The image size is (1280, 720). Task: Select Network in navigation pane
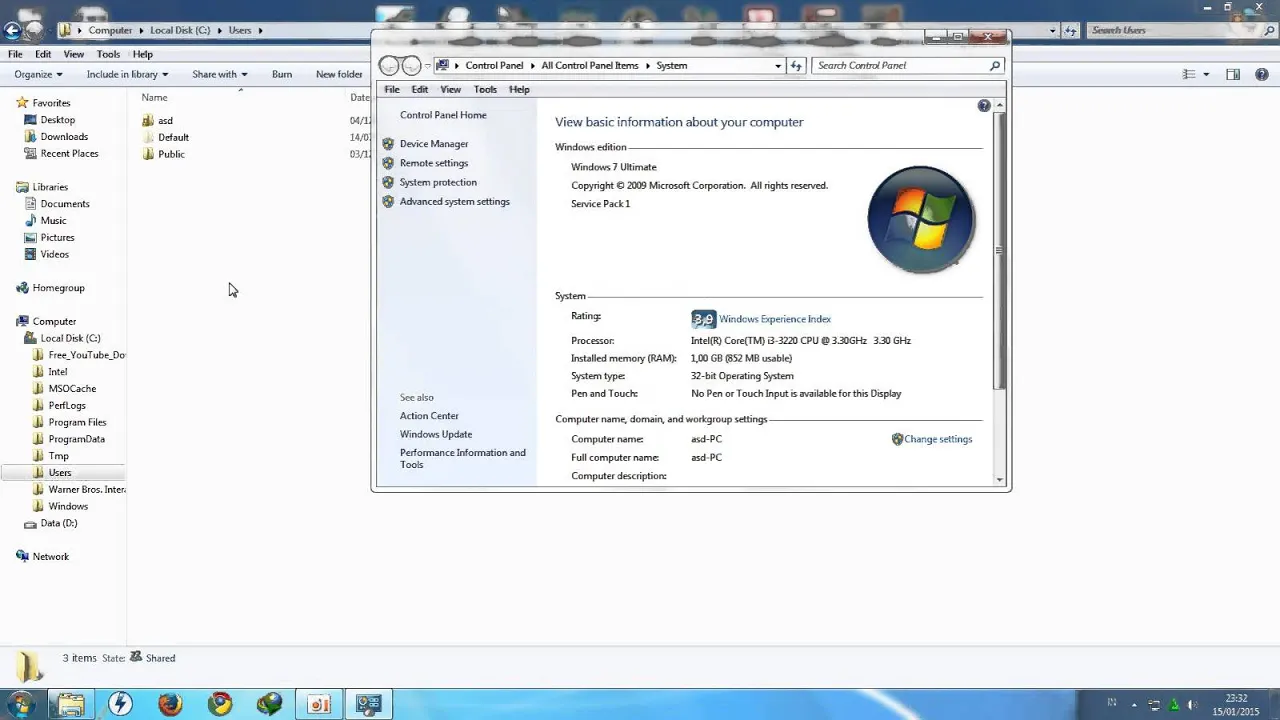(x=50, y=557)
